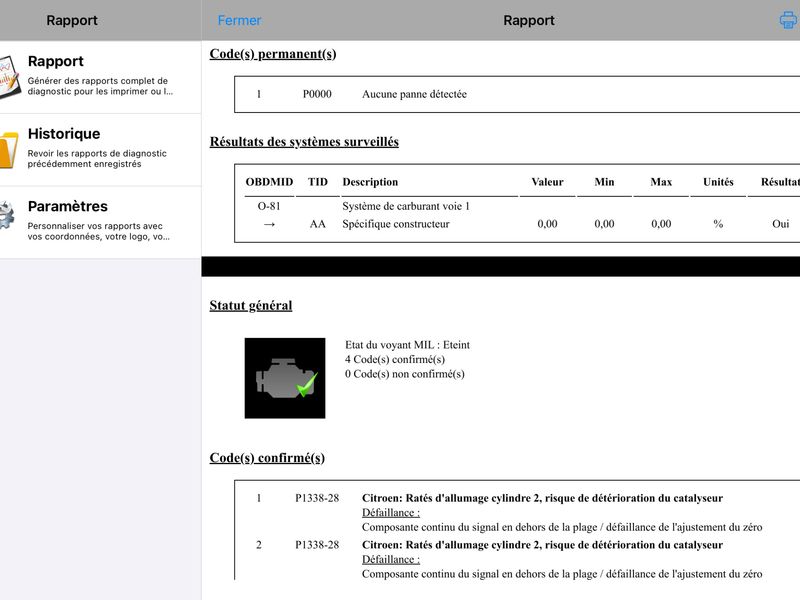Click the Résultats des systèmes surveillés heading
The width and height of the screenshot is (800, 600).
click(304, 142)
